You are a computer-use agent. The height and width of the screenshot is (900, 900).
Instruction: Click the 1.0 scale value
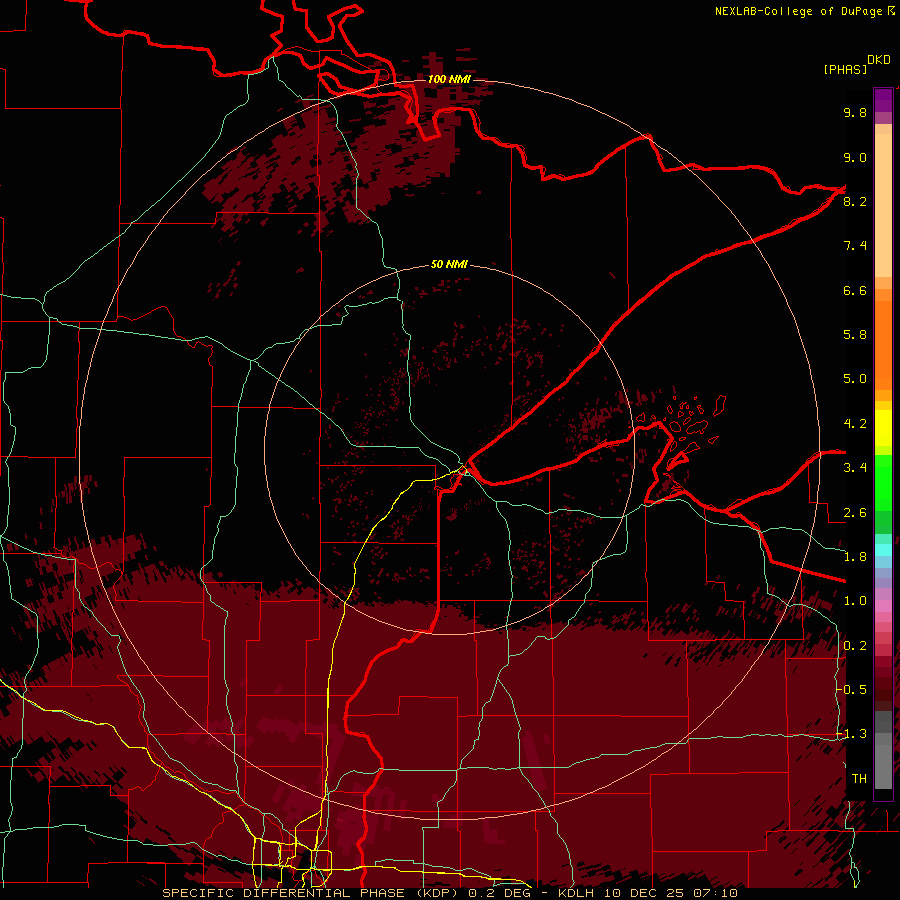click(855, 601)
